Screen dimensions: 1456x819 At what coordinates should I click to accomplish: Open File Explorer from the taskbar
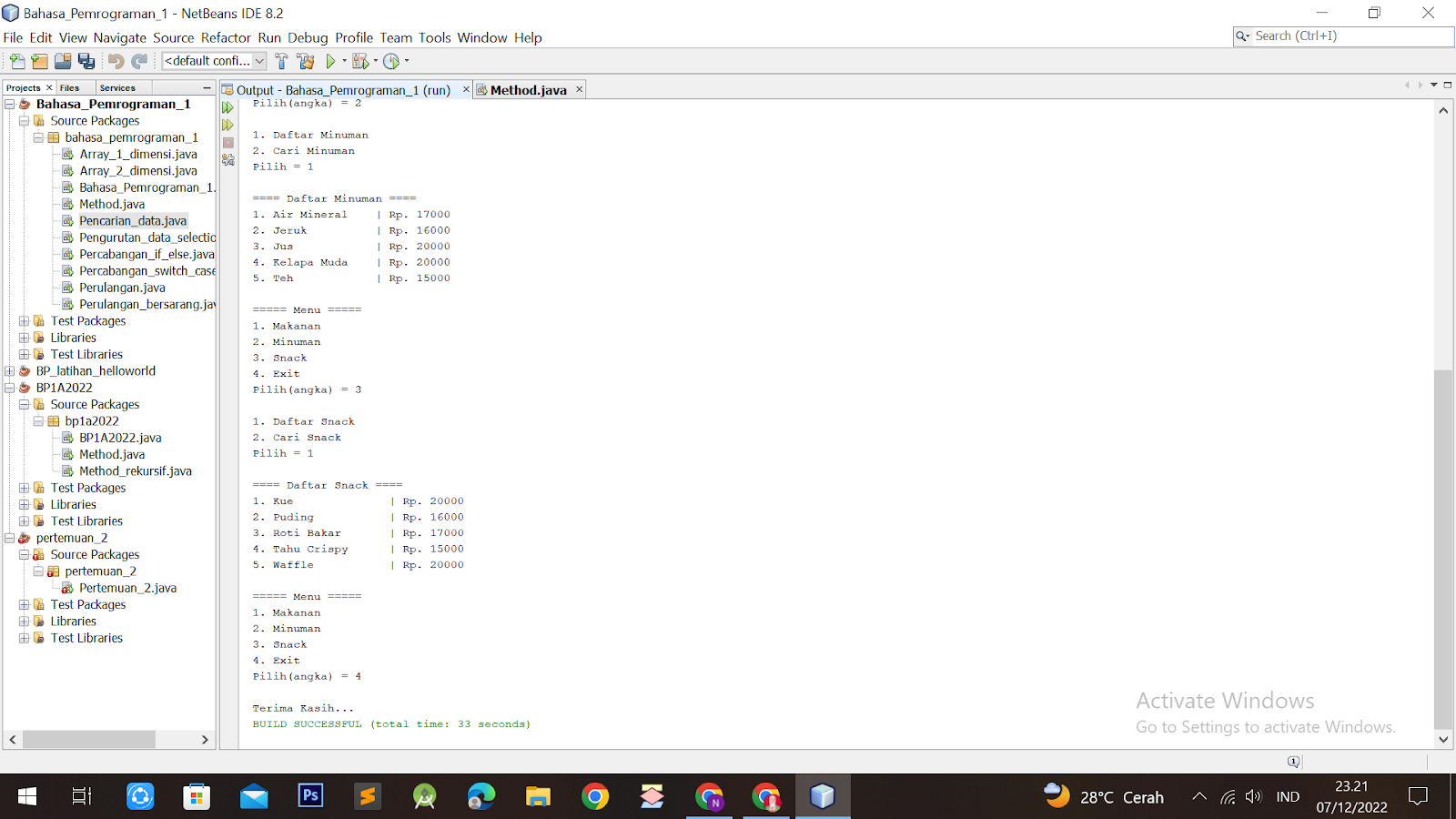point(538,796)
